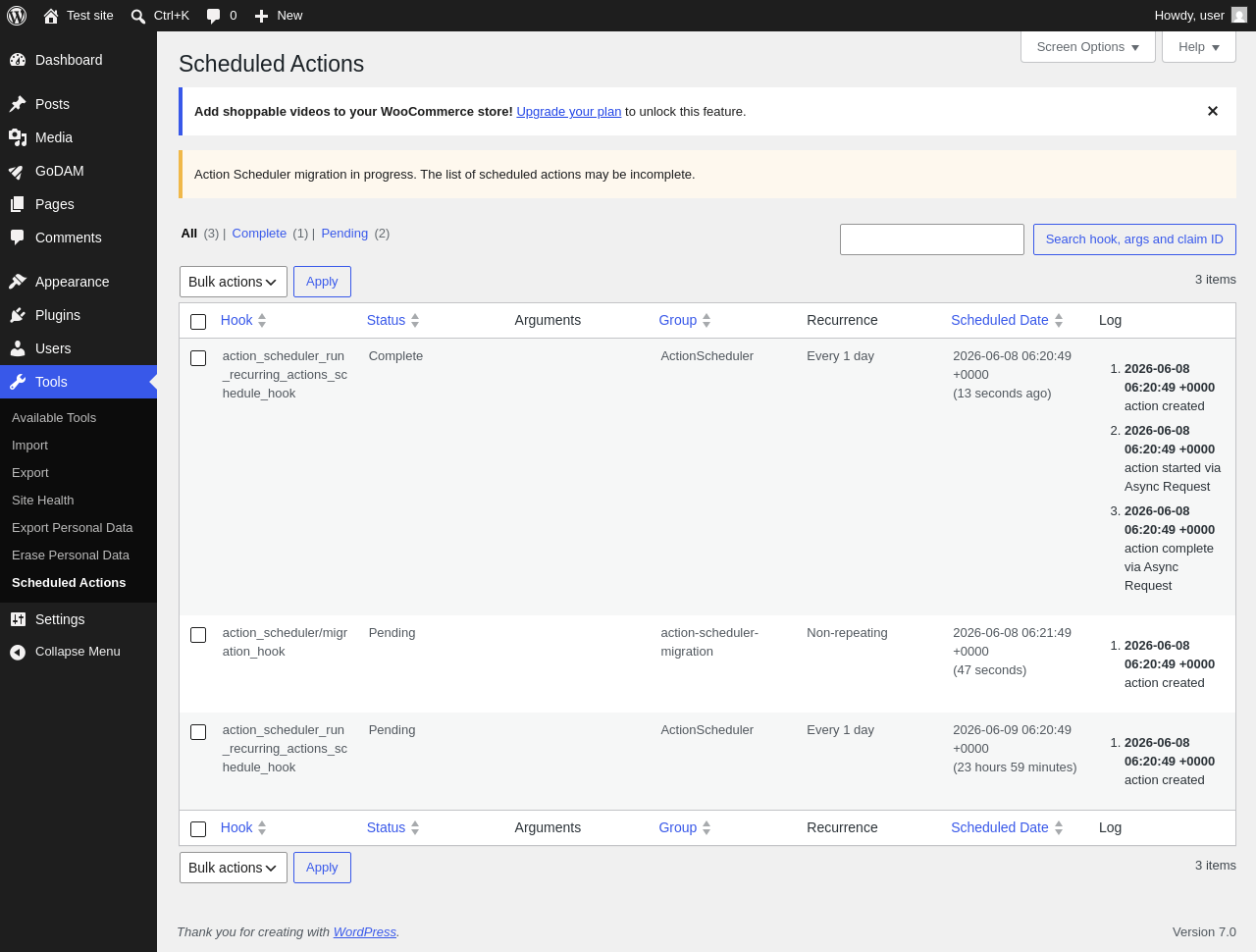Click the plus New icon in admin bar
Viewport: 1256px width, 952px height.
click(x=261, y=16)
